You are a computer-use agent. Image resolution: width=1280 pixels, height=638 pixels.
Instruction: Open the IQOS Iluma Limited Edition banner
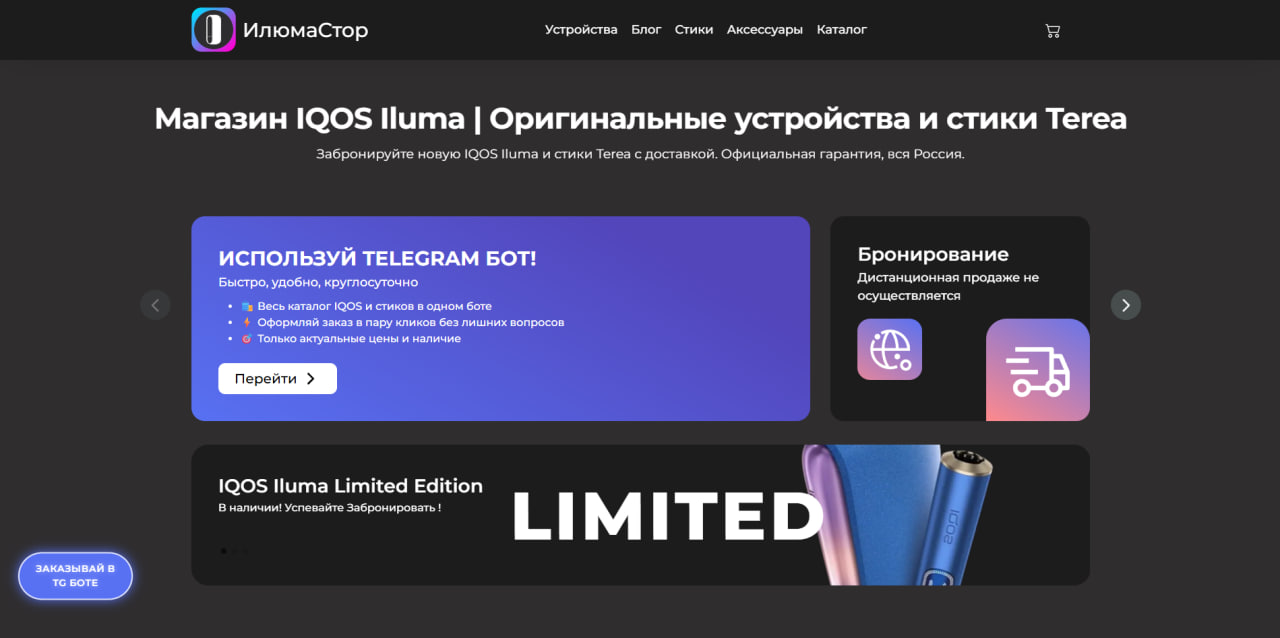(640, 515)
